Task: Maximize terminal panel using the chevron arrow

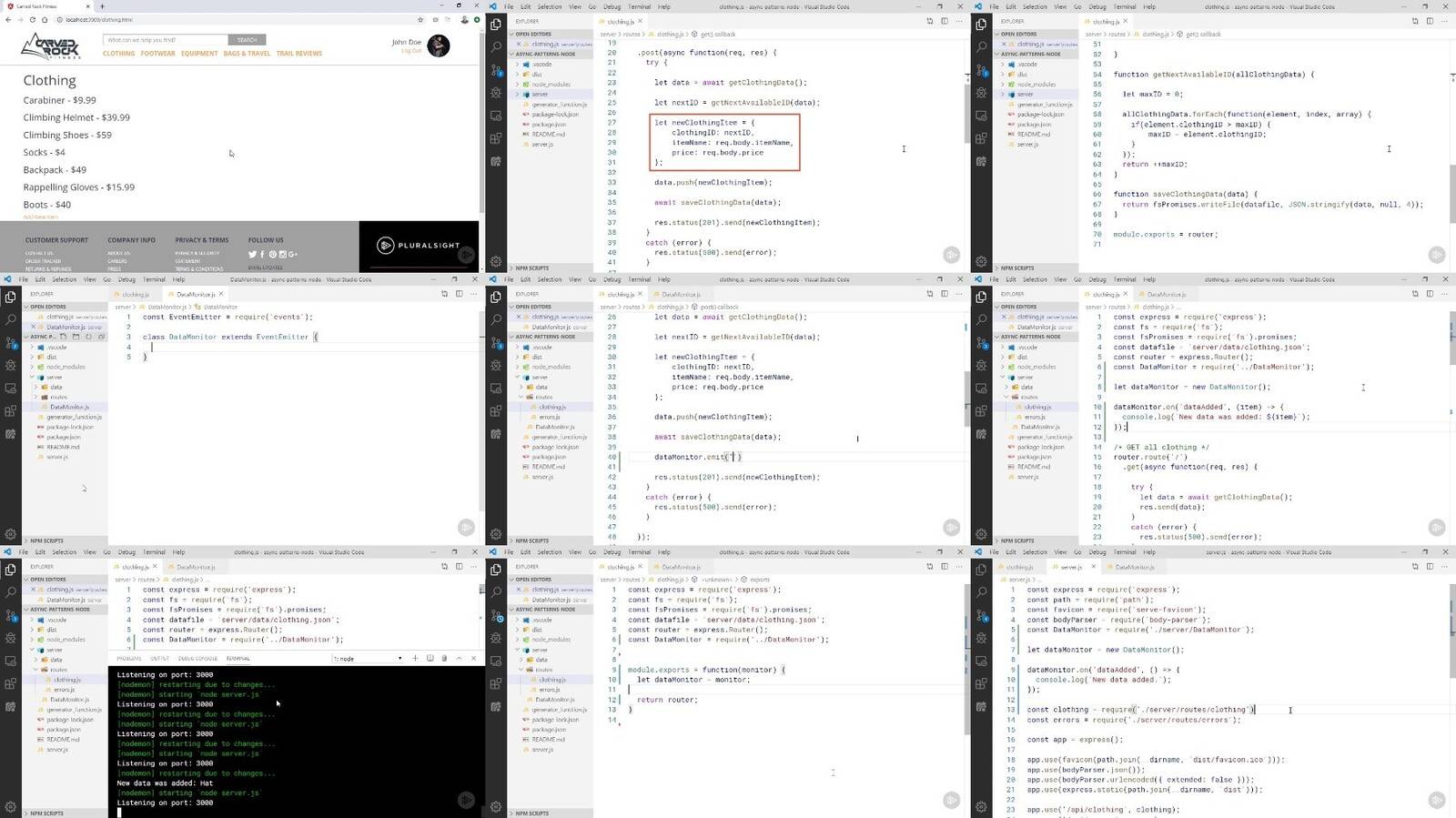Action: pyautogui.click(x=459, y=658)
